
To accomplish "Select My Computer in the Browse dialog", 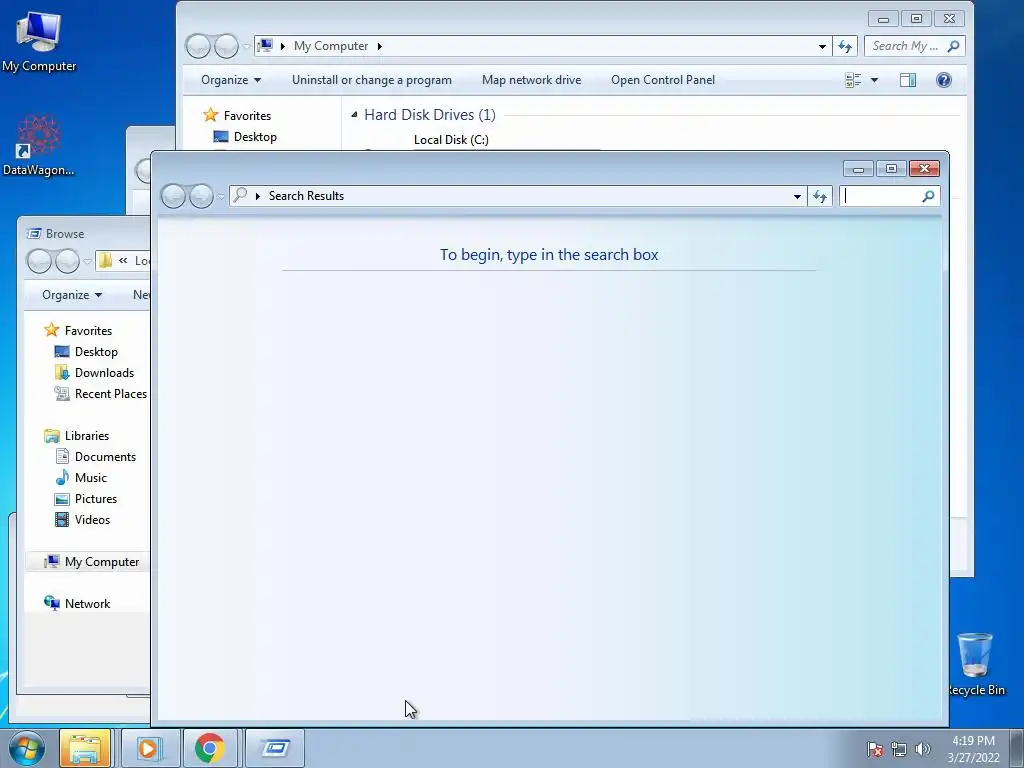I will pyautogui.click(x=91, y=562).
